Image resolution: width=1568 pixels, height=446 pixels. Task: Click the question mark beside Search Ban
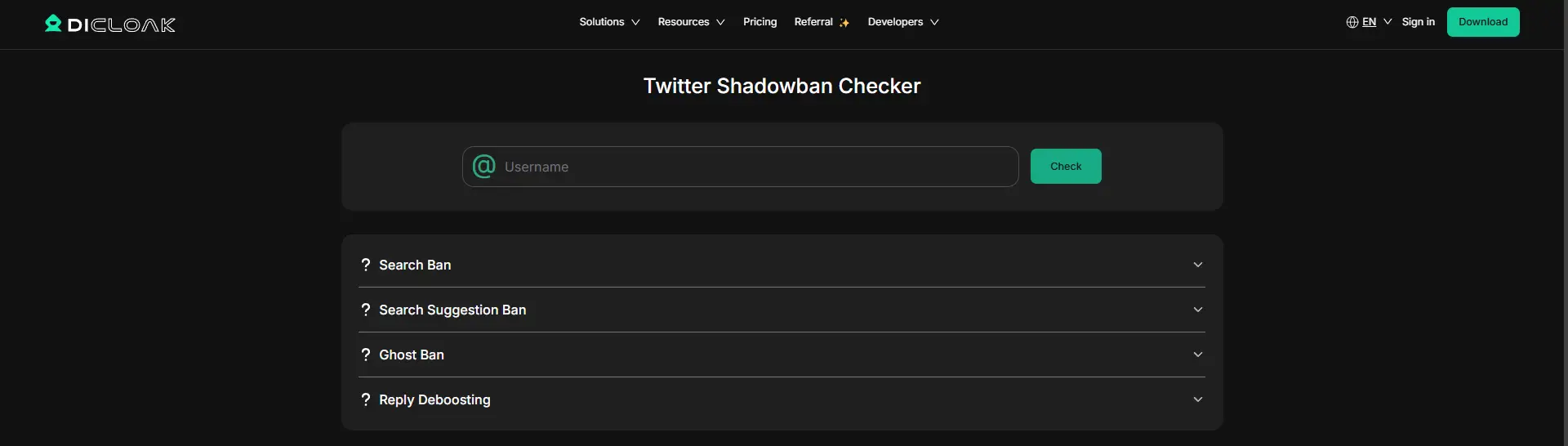(x=366, y=265)
